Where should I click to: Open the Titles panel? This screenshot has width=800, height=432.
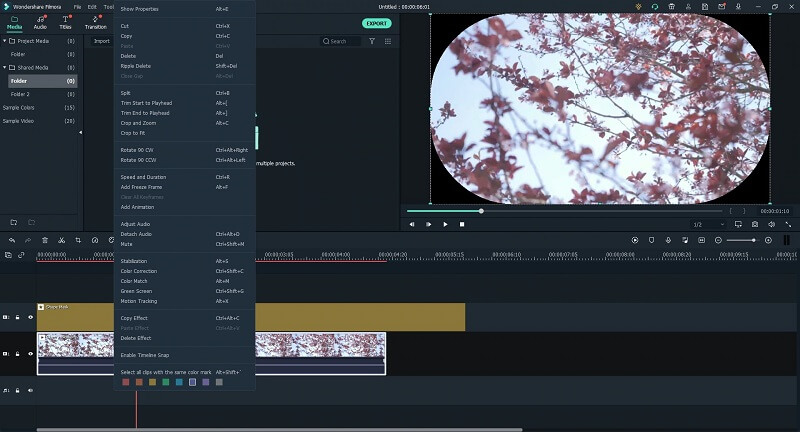(x=66, y=22)
